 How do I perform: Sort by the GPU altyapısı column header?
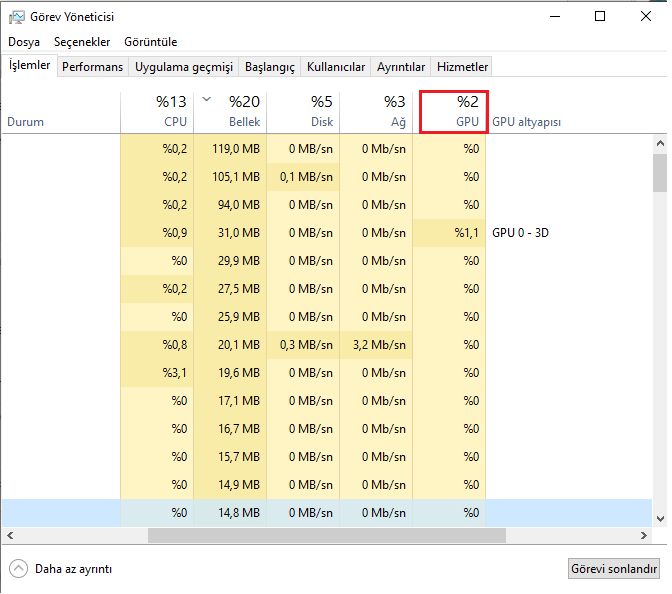click(526, 122)
